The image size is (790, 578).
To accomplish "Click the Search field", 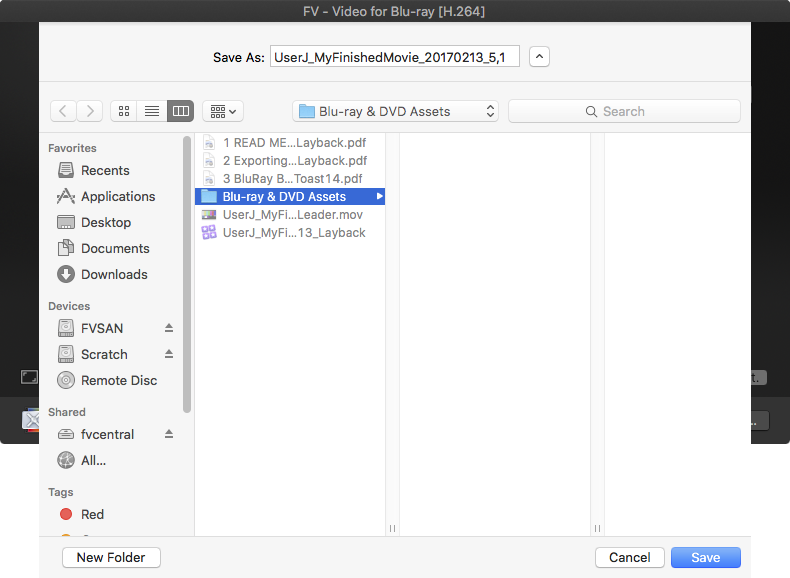I will pyautogui.click(x=624, y=111).
